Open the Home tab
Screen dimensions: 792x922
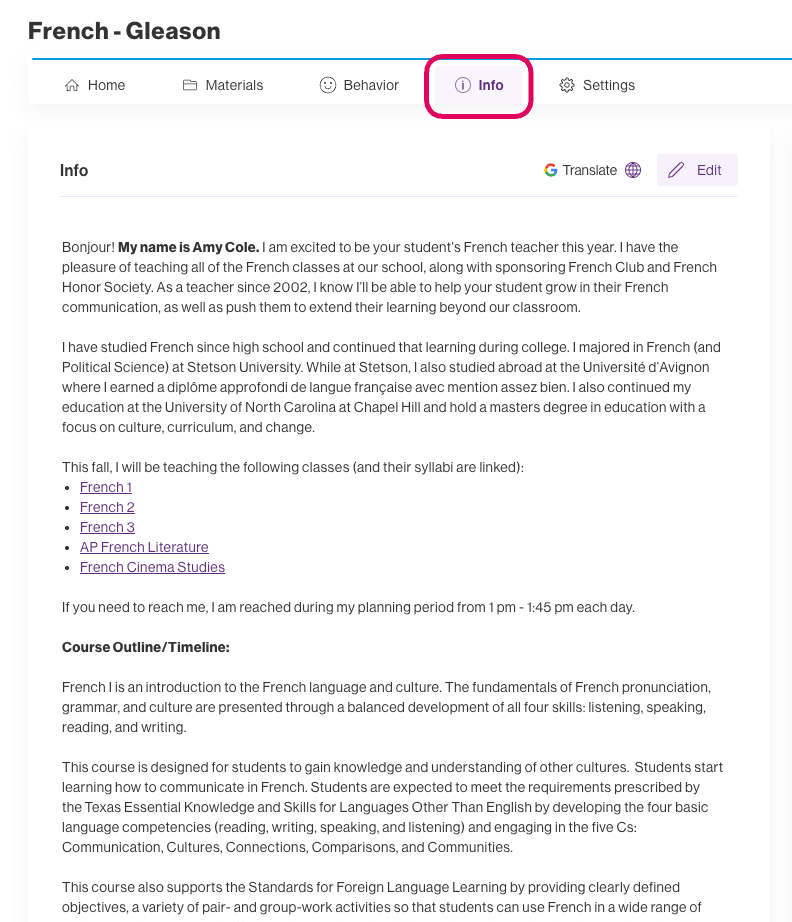click(106, 86)
